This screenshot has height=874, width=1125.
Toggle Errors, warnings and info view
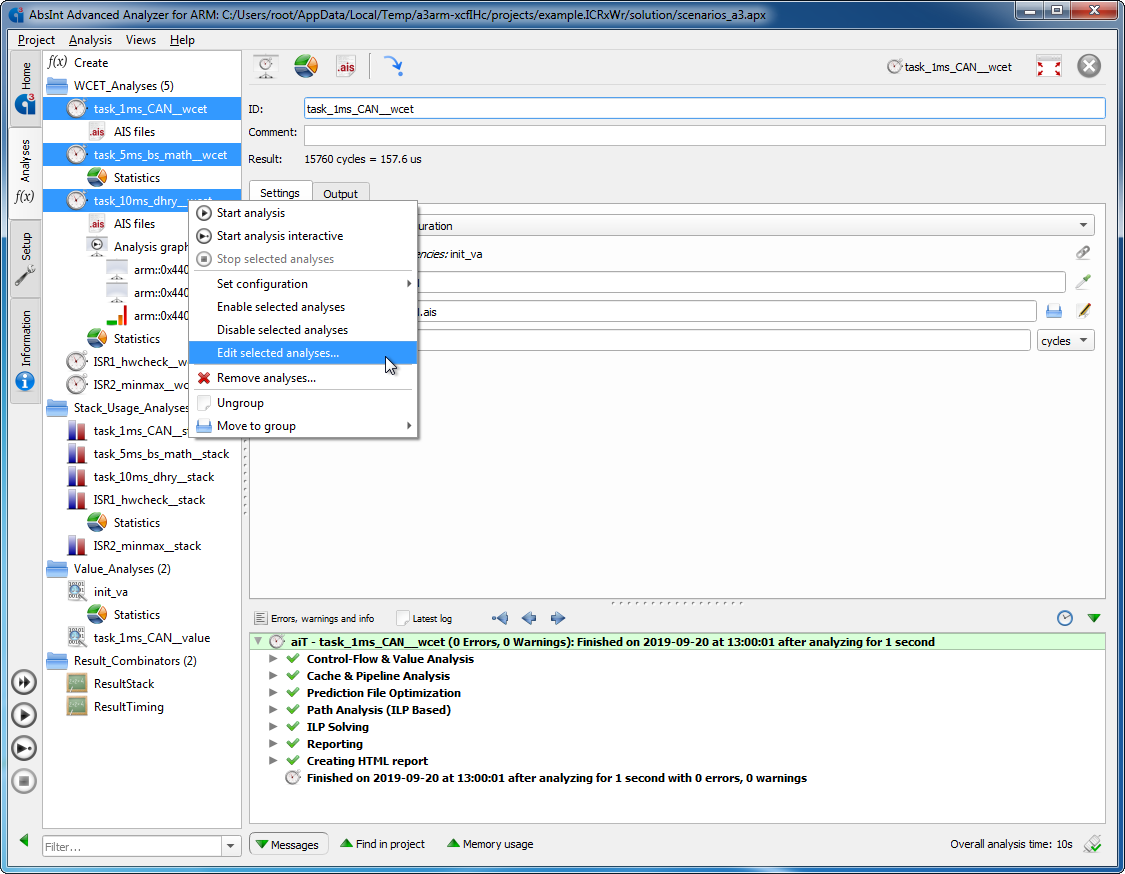point(315,618)
